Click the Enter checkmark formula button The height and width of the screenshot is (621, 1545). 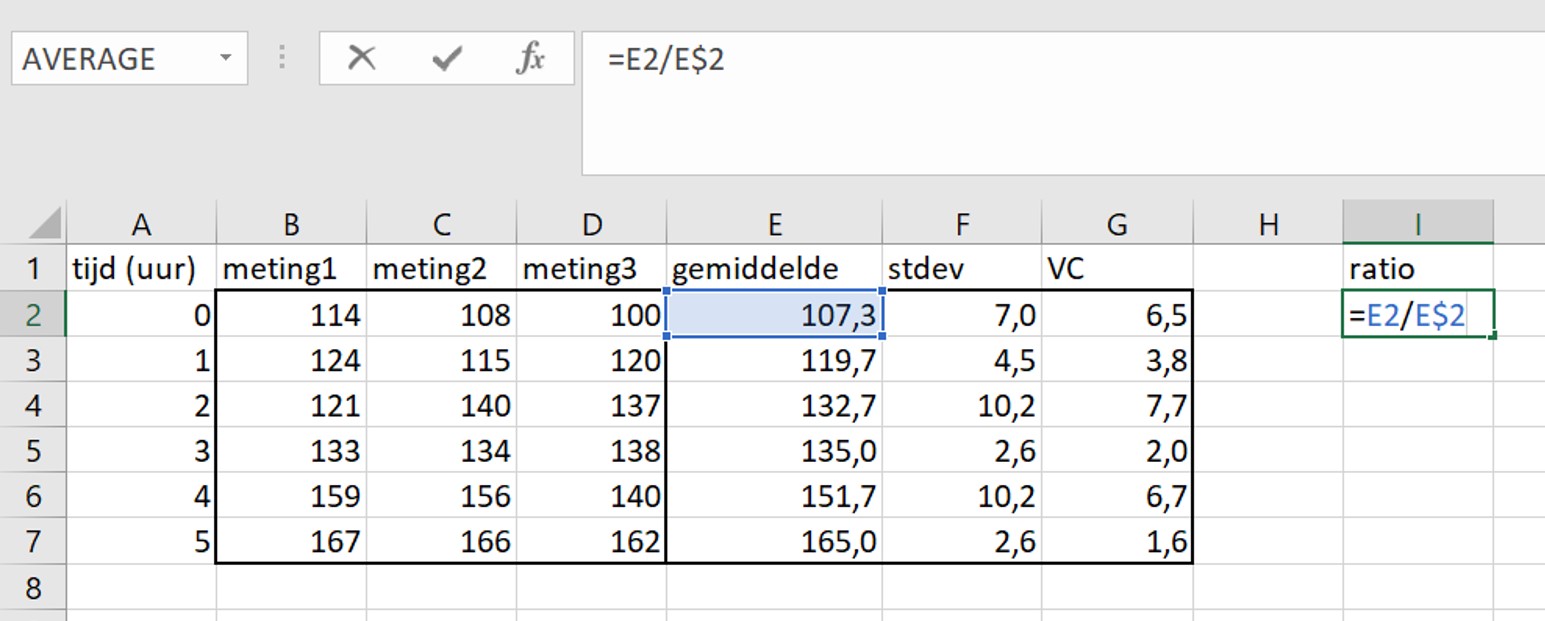[x=446, y=59]
